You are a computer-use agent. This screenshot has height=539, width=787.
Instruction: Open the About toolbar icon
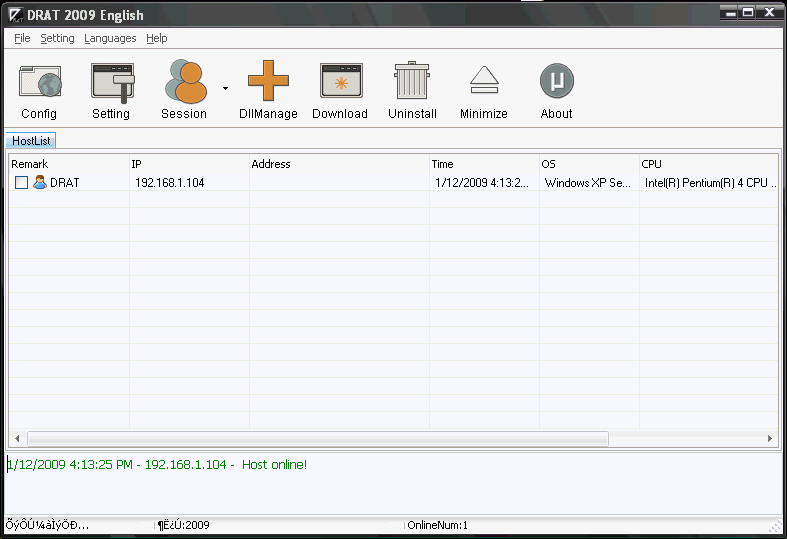(556, 82)
